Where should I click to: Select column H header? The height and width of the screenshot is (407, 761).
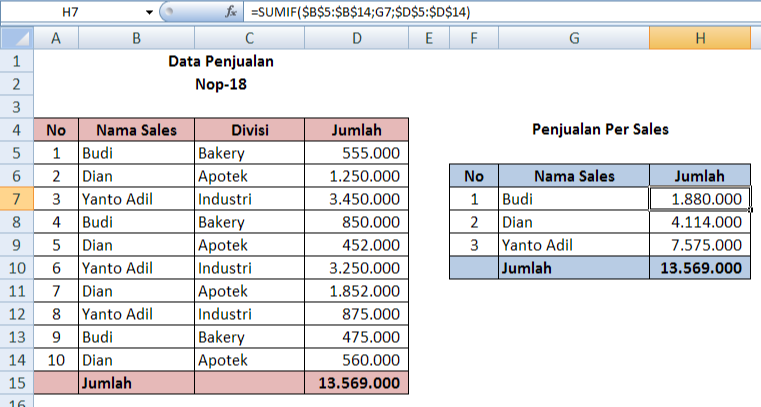[700, 39]
